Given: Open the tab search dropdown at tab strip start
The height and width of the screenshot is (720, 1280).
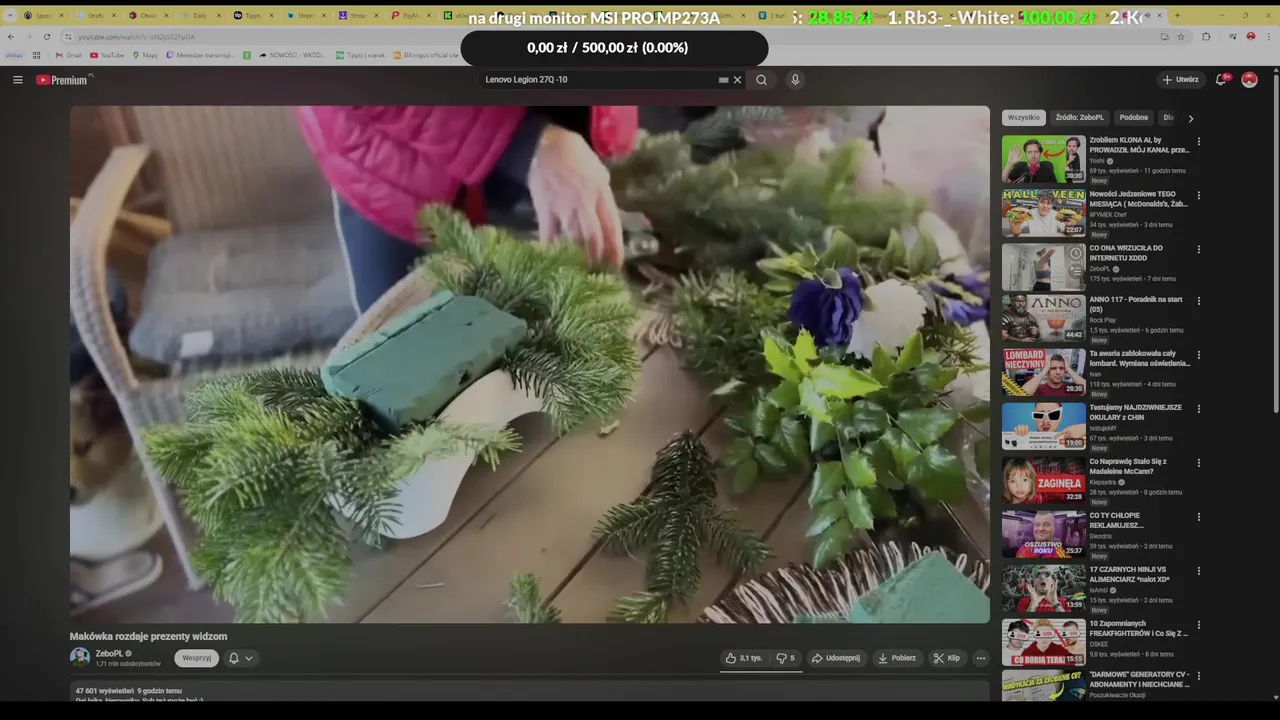Looking at the screenshot, I should pyautogui.click(x=10, y=15).
